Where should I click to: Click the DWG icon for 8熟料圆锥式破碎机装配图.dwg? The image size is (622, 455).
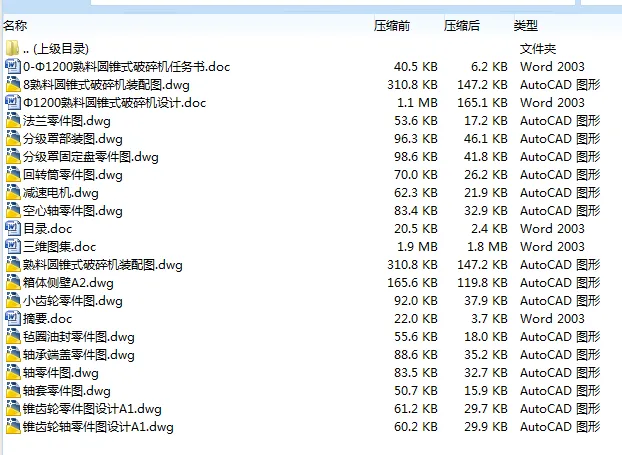click(x=13, y=84)
